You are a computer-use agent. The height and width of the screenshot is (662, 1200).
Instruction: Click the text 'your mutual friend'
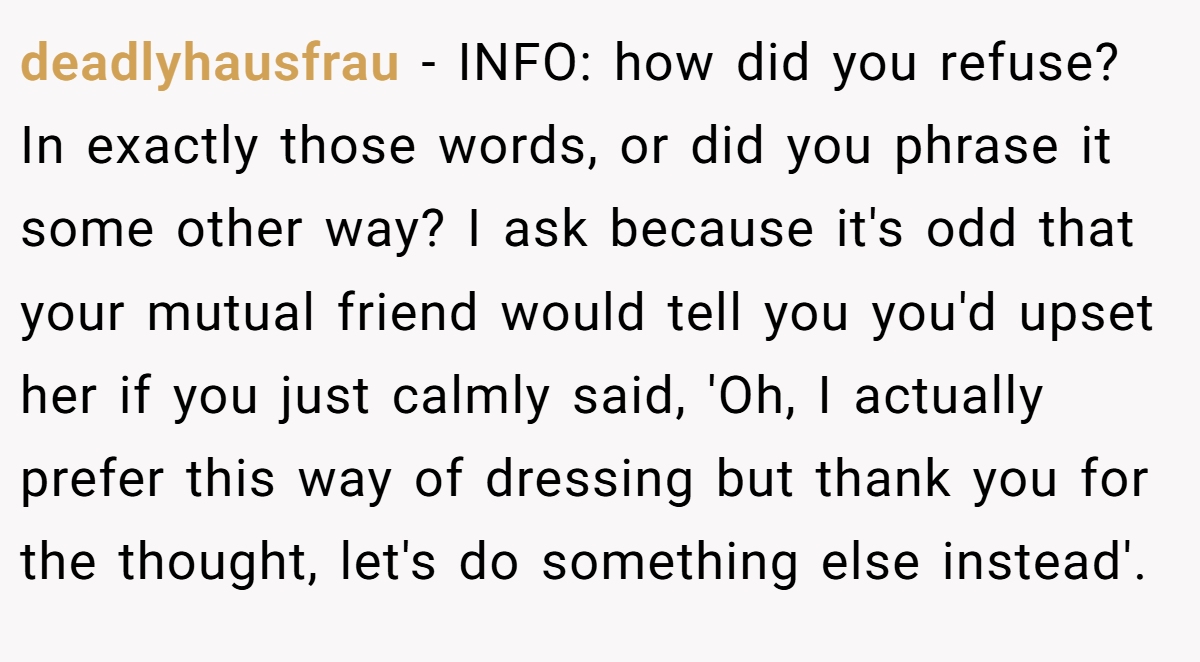click(250, 314)
